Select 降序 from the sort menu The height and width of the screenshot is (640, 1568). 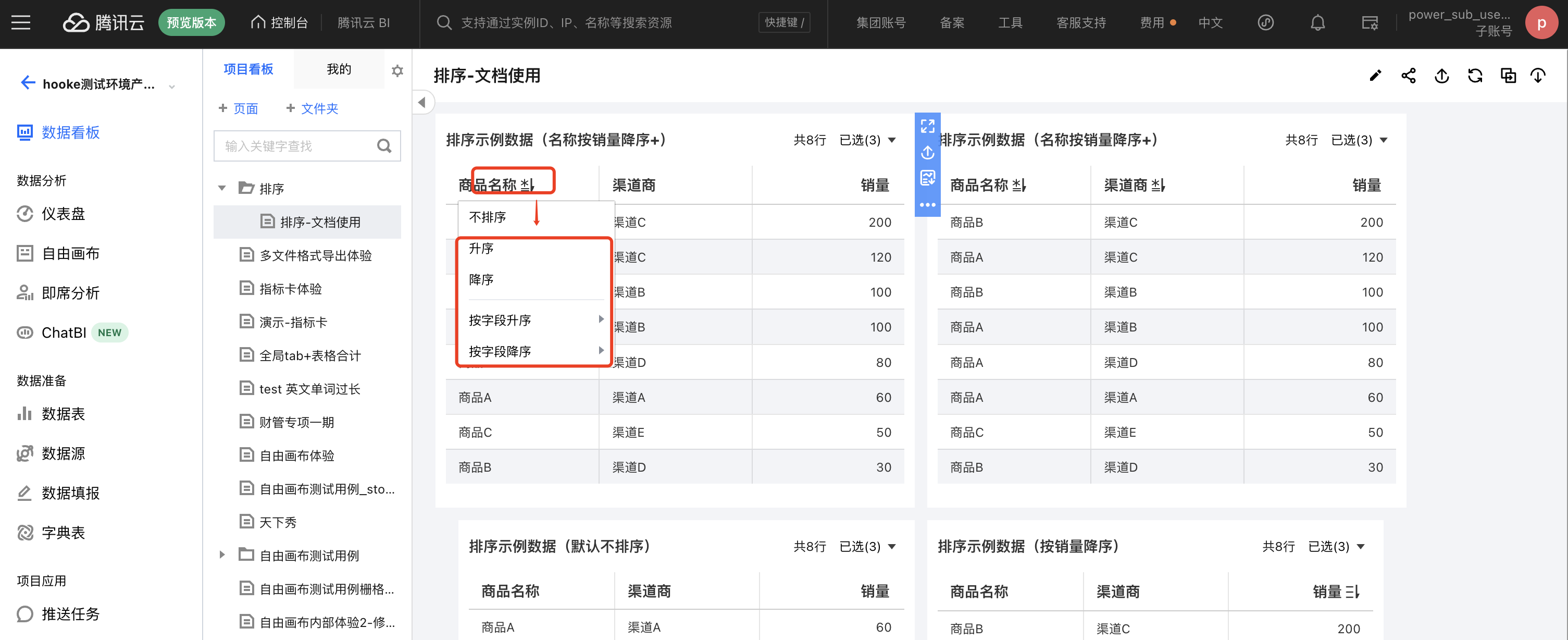coord(481,279)
